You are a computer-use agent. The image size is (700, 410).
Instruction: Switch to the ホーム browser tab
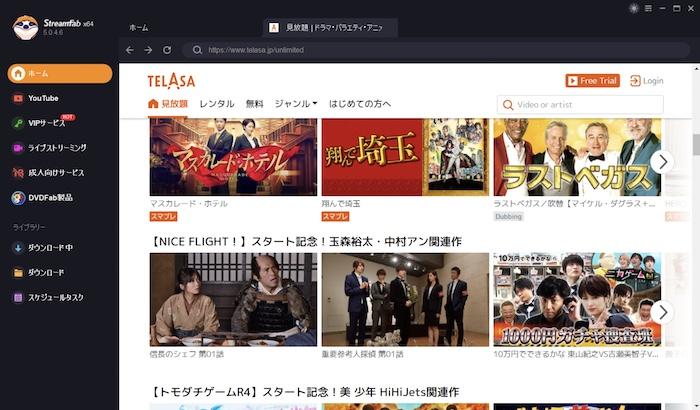(x=139, y=28)
